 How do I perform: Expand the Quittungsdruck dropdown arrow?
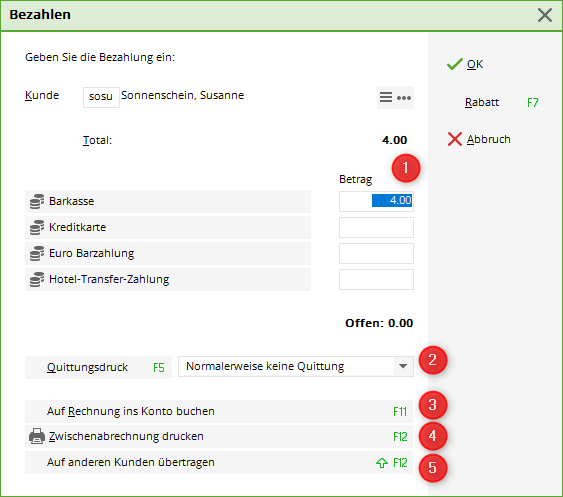click(403, 366)
